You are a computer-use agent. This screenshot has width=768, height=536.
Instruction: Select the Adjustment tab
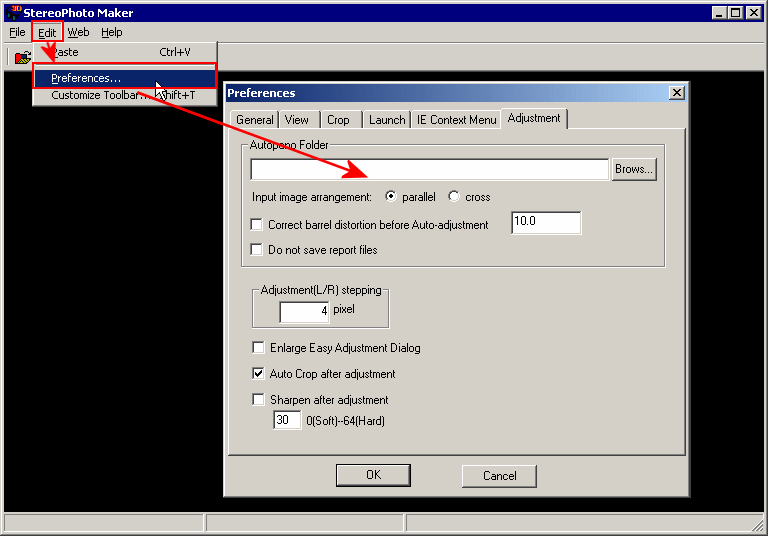pyautogui.click(x=534, y=118)
